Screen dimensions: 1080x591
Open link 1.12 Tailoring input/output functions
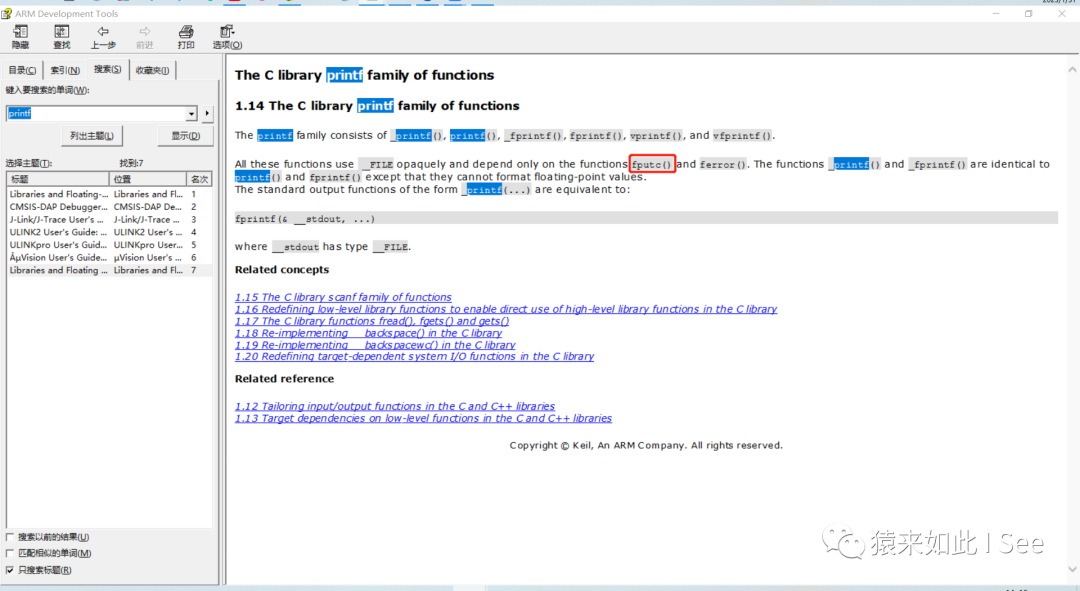tap(395, 406)
